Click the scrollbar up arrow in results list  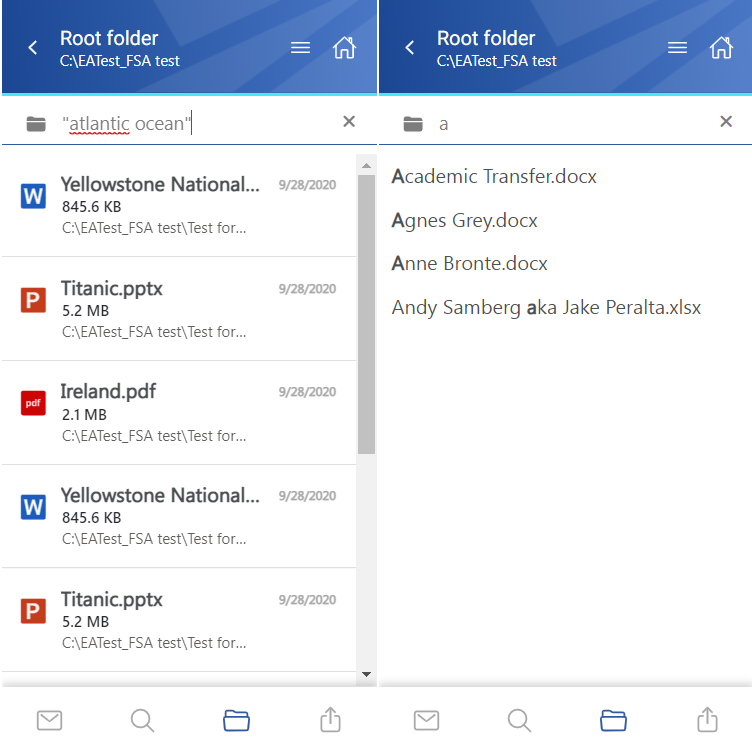(x=366, y=165)
